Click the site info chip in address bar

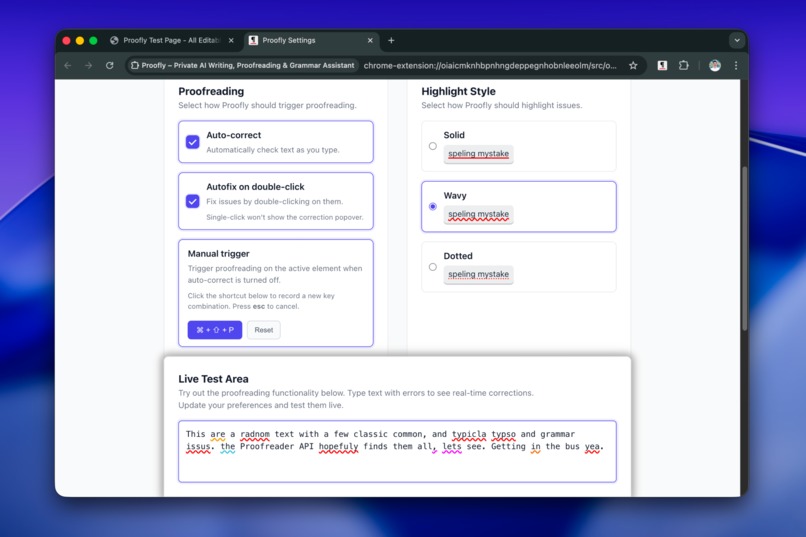[x=243, y=66]
